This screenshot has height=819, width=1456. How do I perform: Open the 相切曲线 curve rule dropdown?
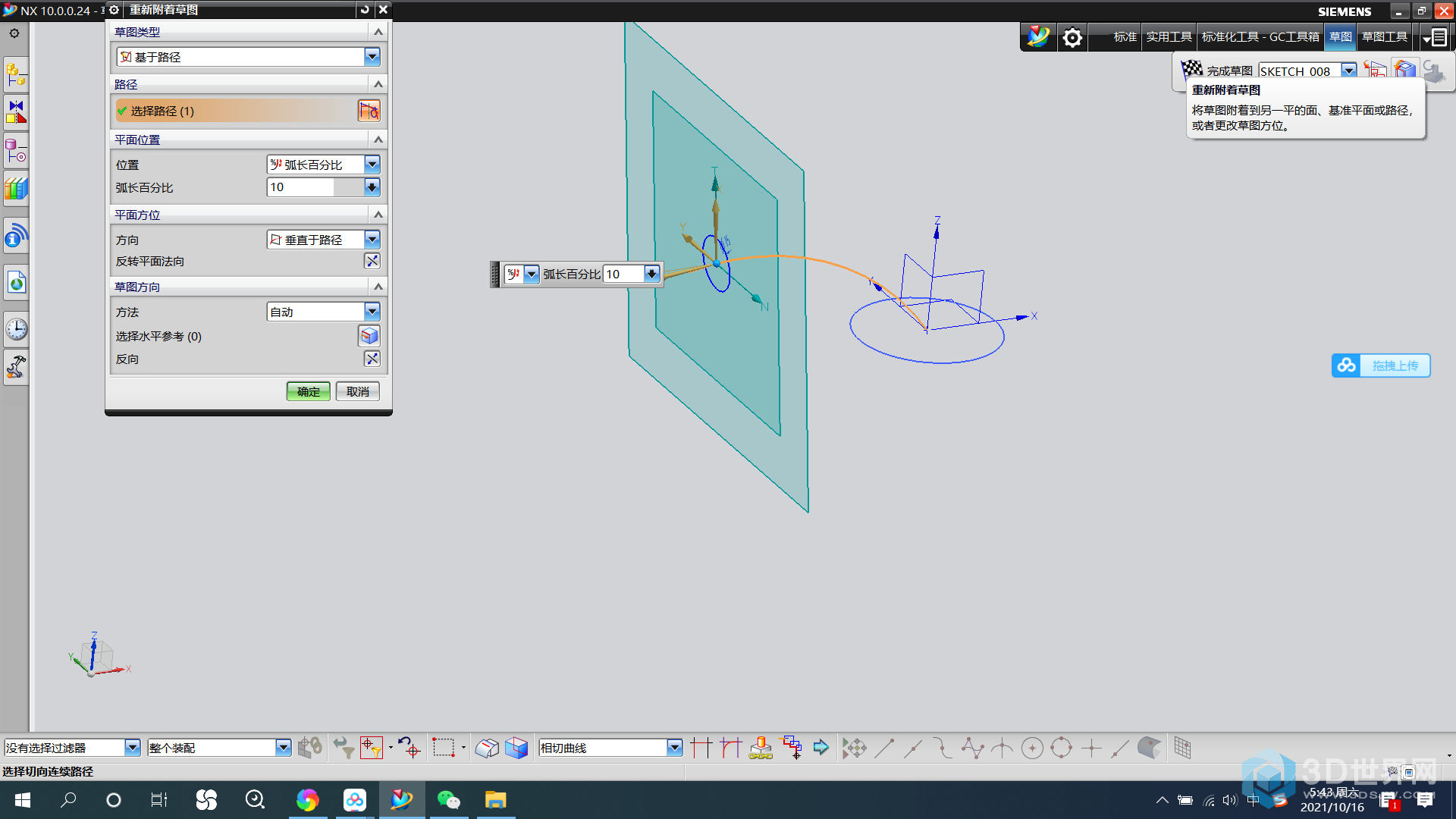click(674, 748)
